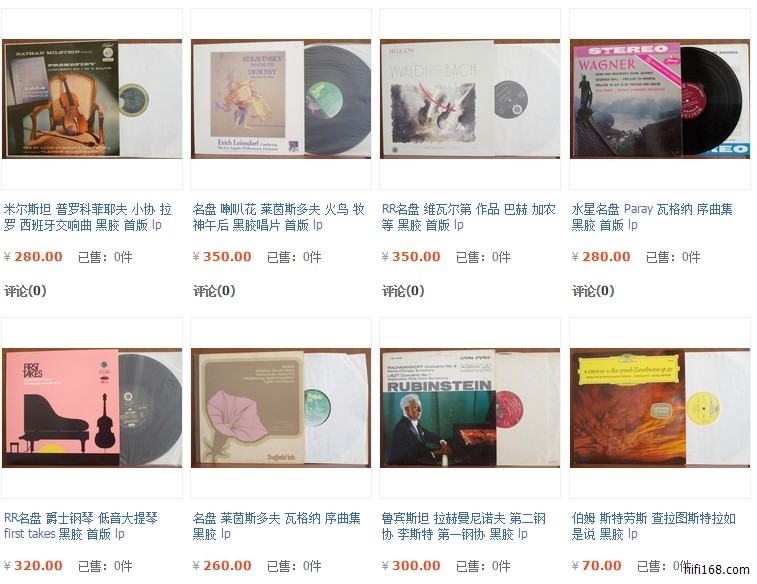Viewport: 757px width, 584px height.
Task: Open listing titled 水星名盘 Paray 瓦格纳 序曲集
Action: coord(652,217)
